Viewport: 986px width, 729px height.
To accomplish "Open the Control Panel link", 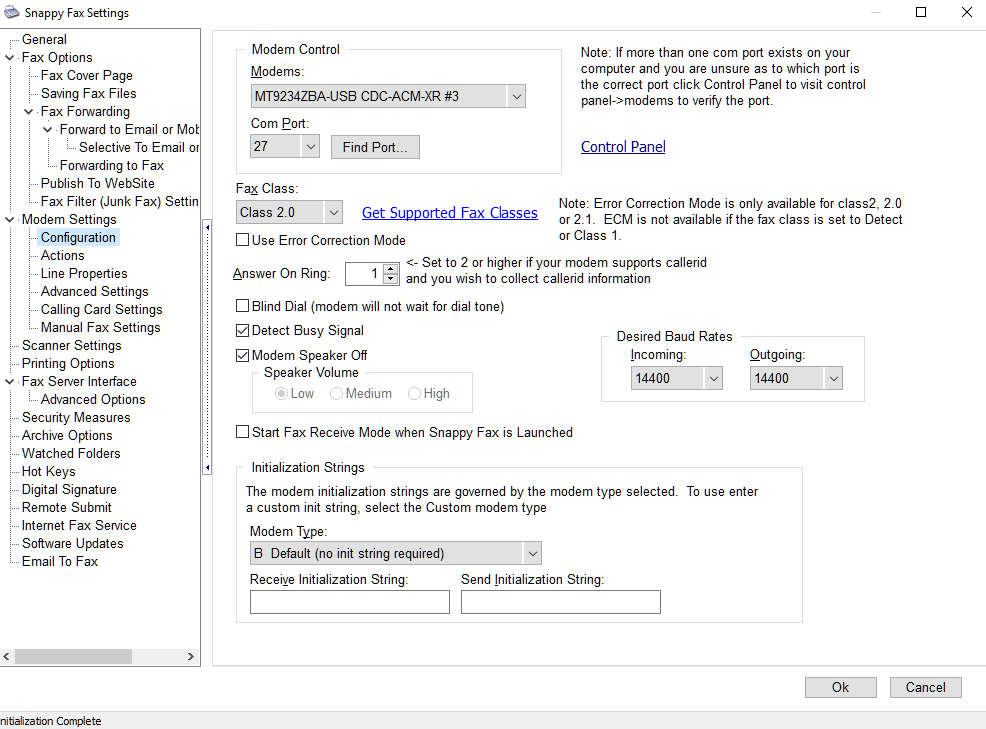I will tap(623, 147).
